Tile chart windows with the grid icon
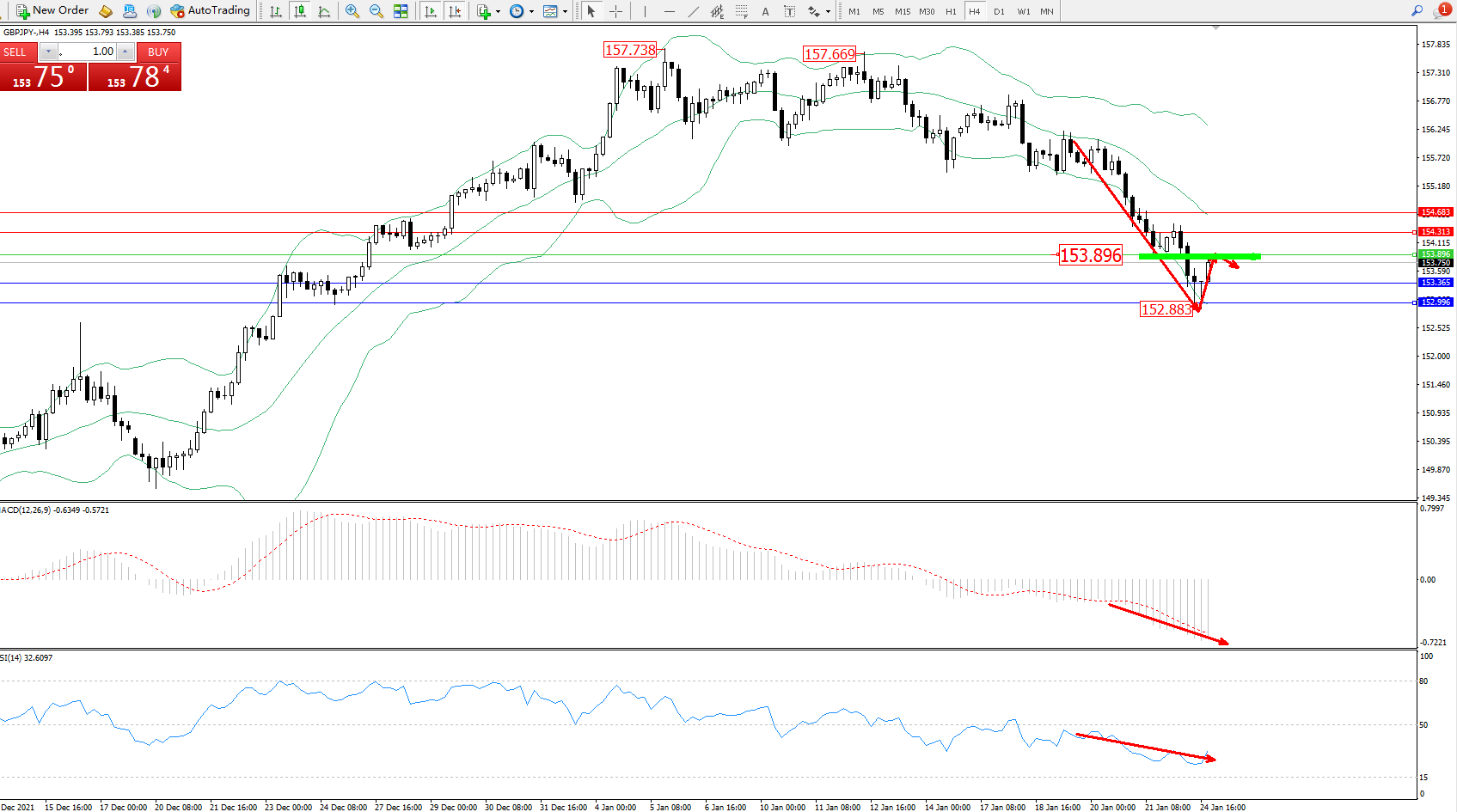Viewport: 1457px width, 812px height. (401, 11)
